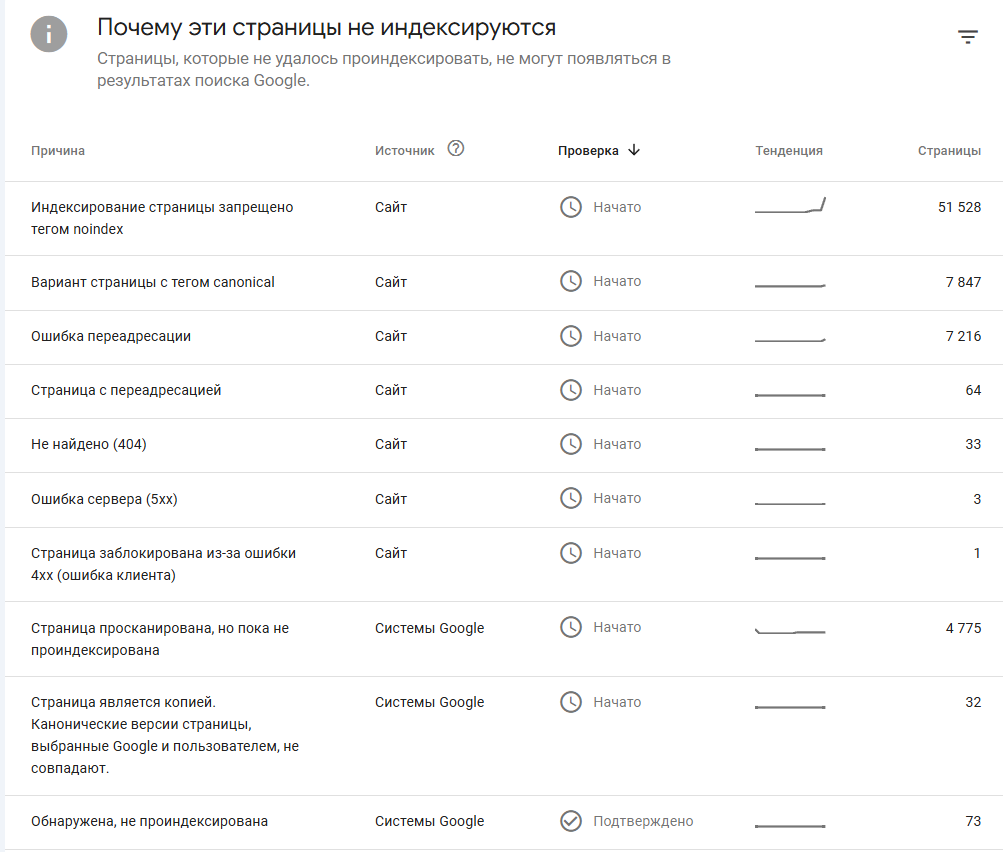
Task: Click the clock icon for Страница является копией
Action: pos(571,702)
